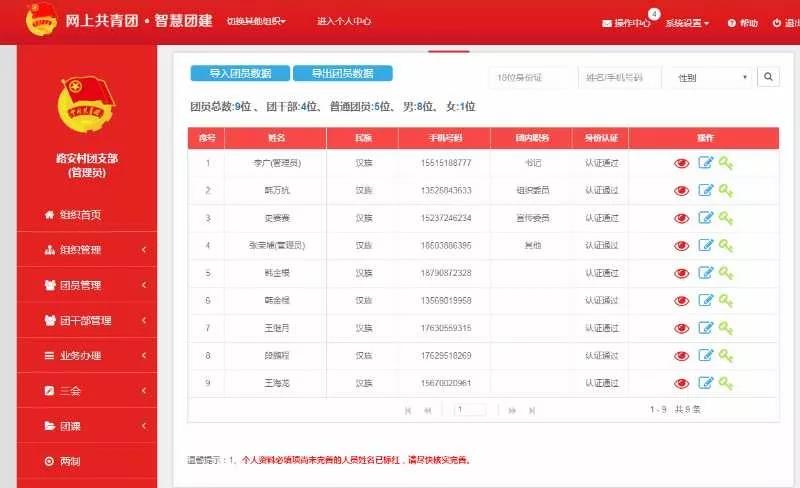Edit row 5 member record
800x488 pixels.
tap(706, 273)
